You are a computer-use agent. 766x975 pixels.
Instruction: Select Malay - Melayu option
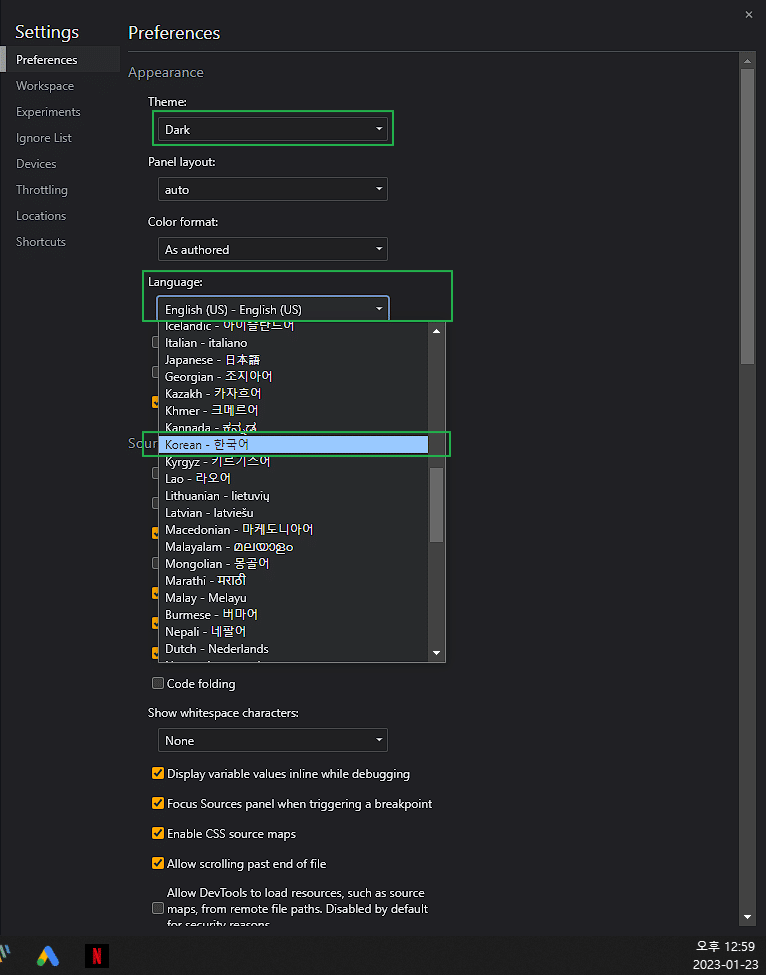293,598
